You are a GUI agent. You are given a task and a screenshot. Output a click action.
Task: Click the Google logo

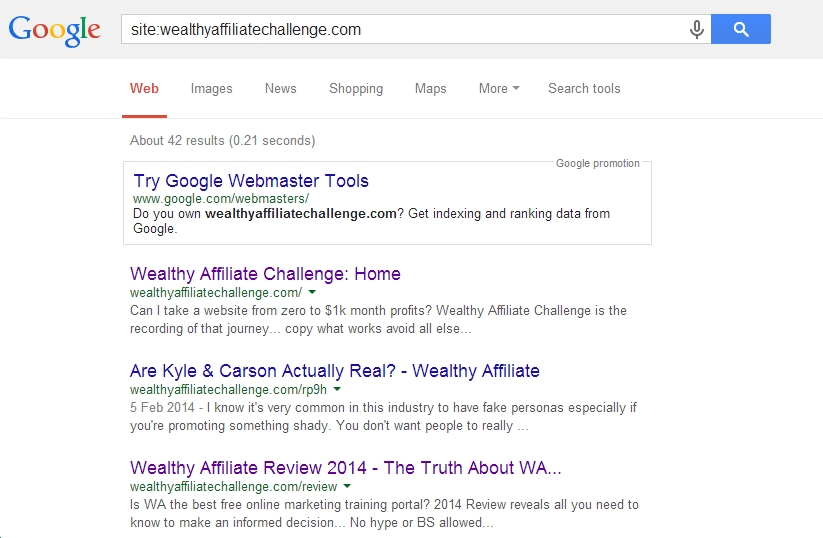point(55,30)
